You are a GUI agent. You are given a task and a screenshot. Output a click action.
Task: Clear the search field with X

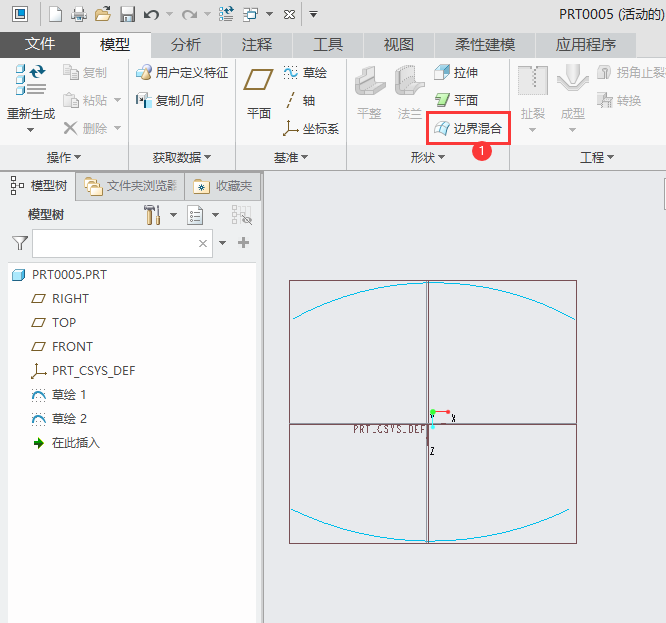pos(203,243)
